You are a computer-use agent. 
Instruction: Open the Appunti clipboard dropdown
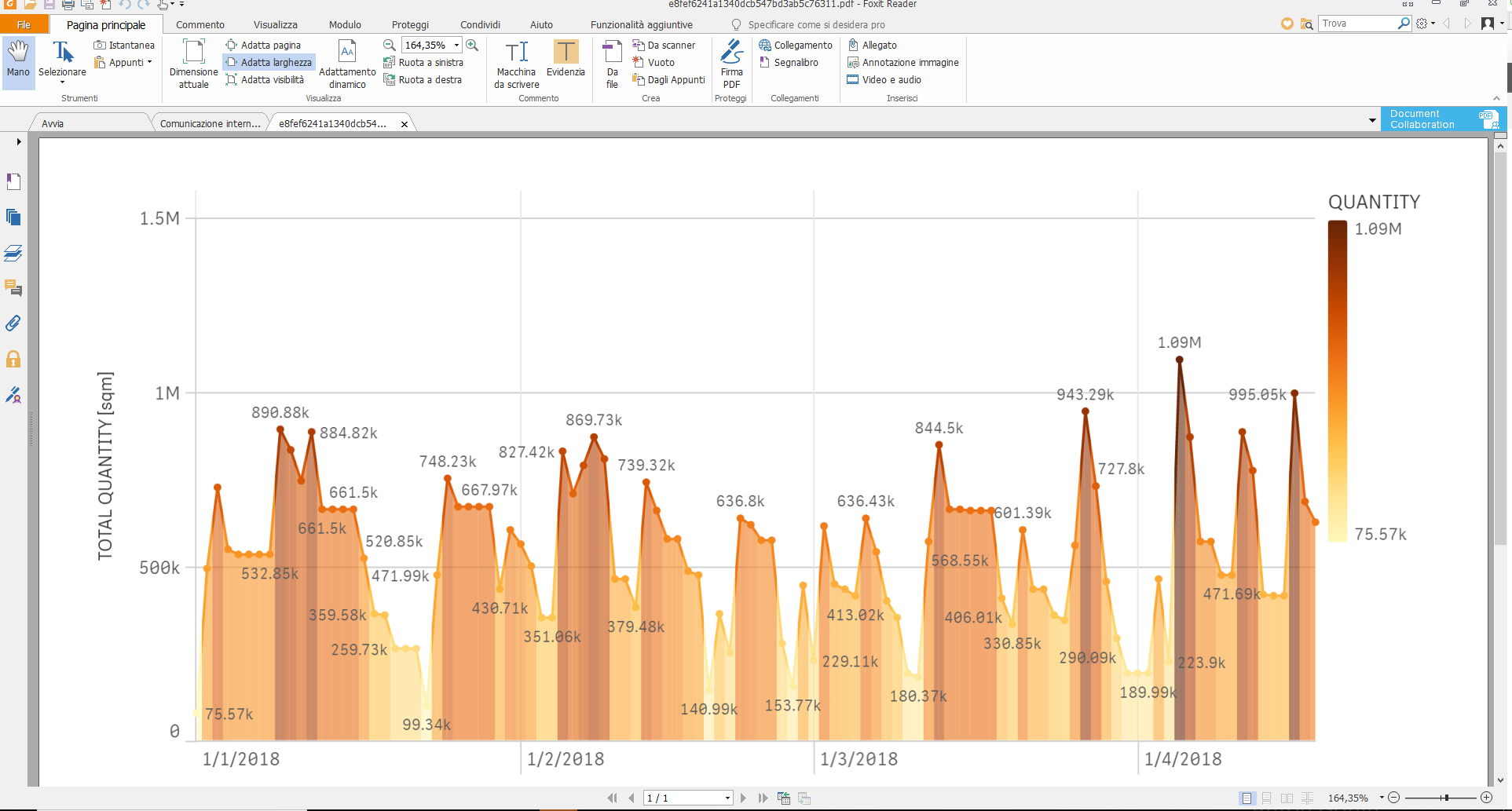(x=123, y=62)
